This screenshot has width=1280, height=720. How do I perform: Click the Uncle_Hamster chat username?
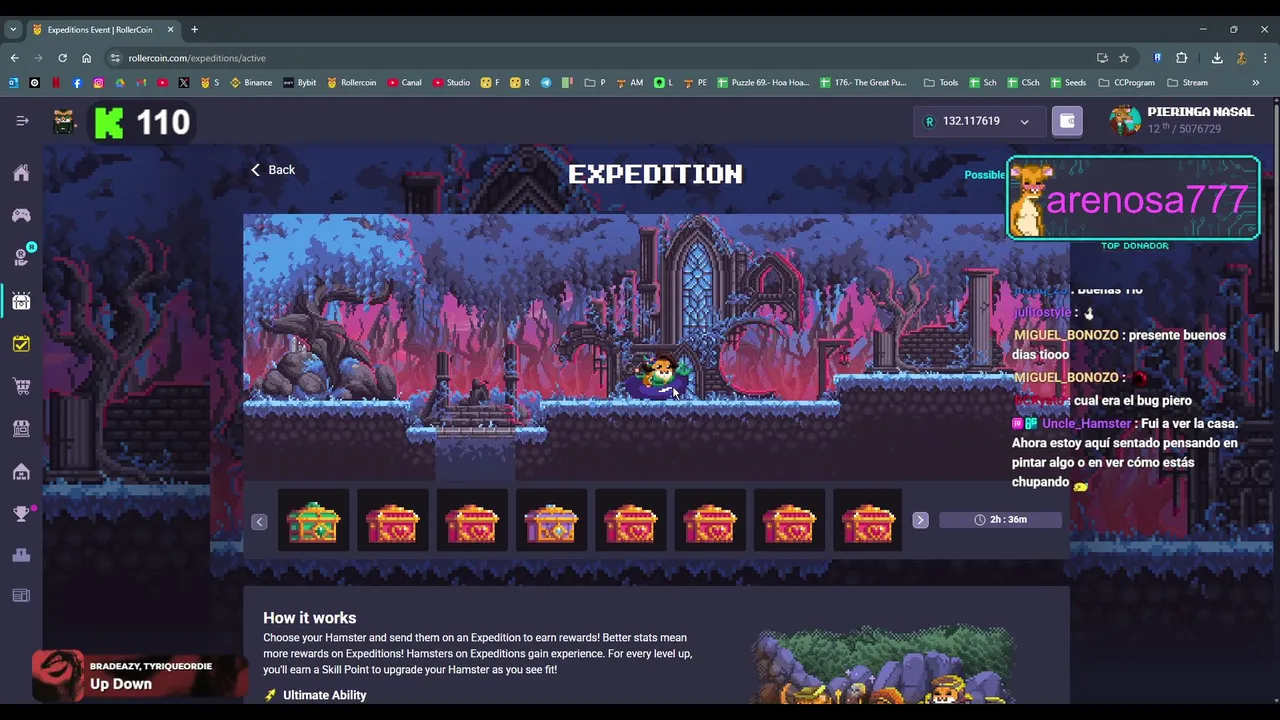pyautogui.click(x=1086, y=423)
